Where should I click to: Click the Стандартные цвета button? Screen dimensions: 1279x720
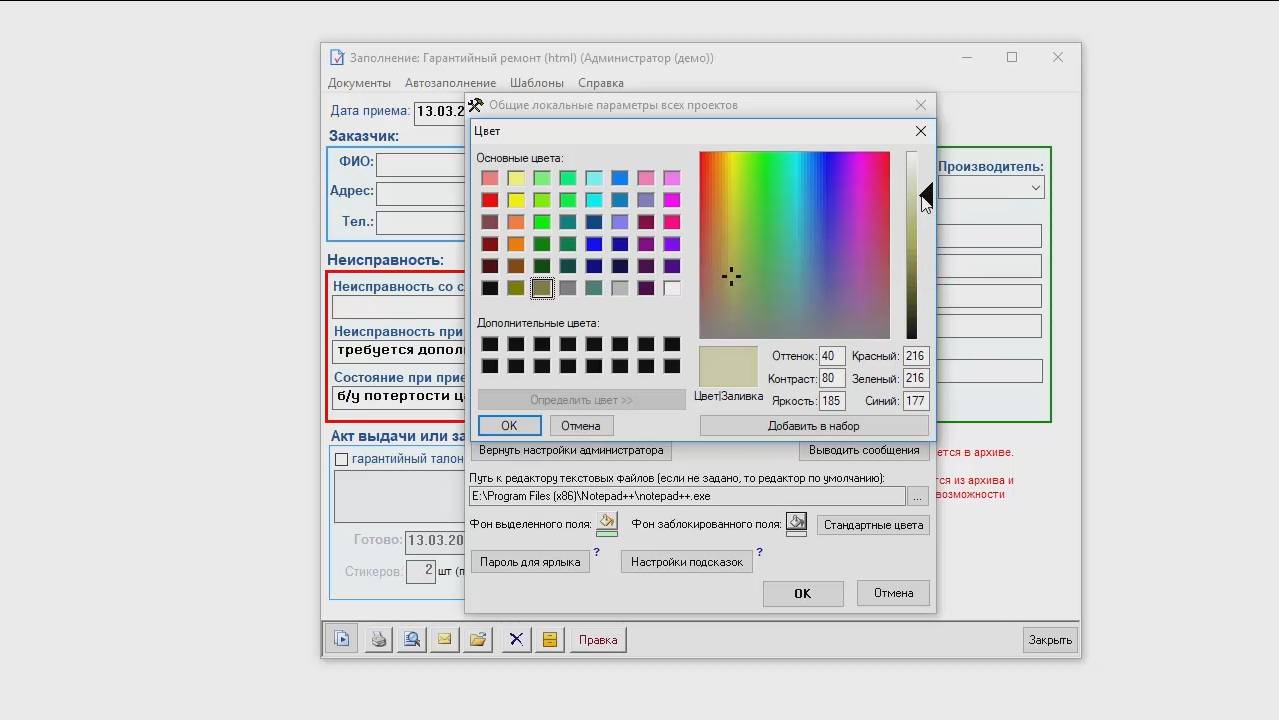(874, 525)
